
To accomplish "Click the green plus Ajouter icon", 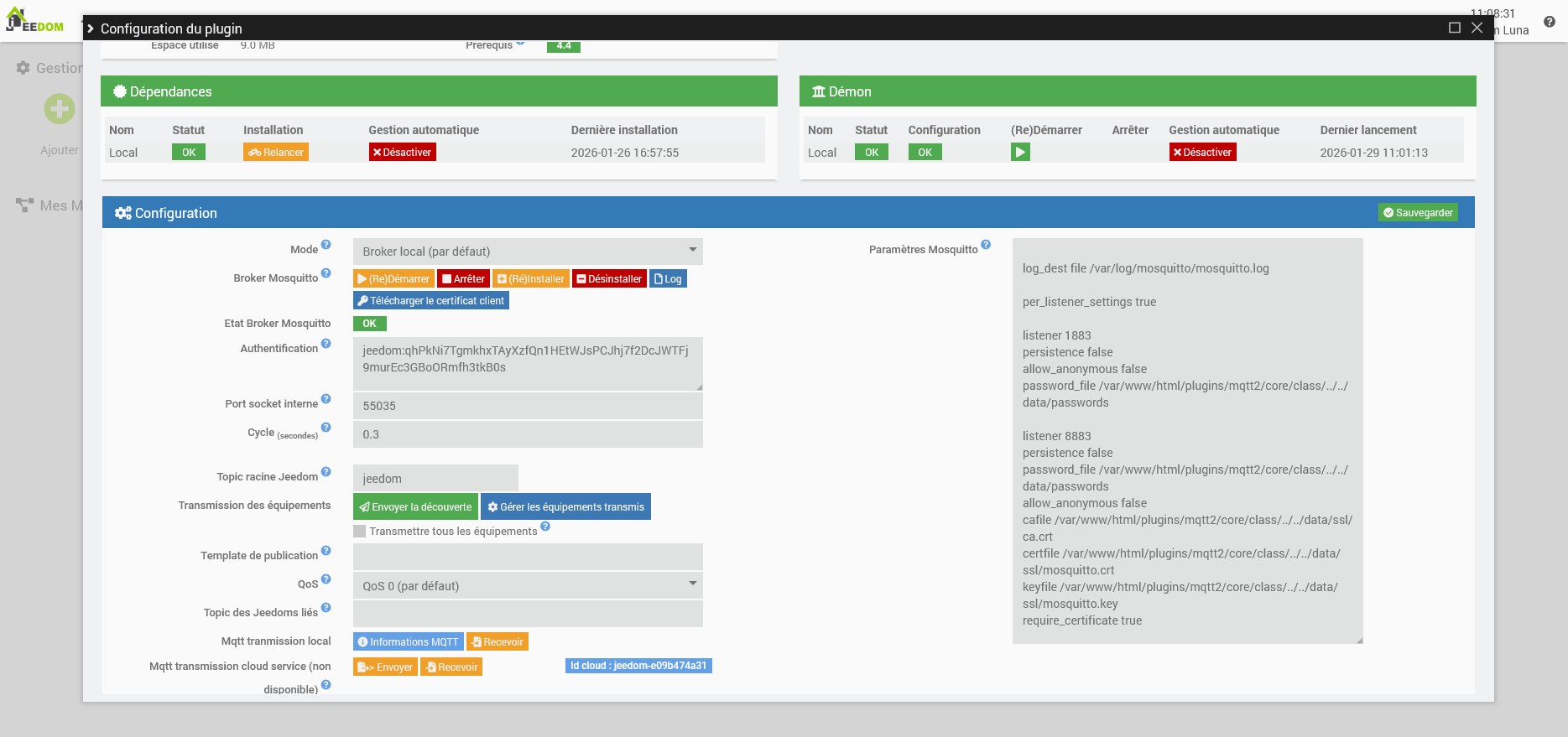I will coord(60,109).
